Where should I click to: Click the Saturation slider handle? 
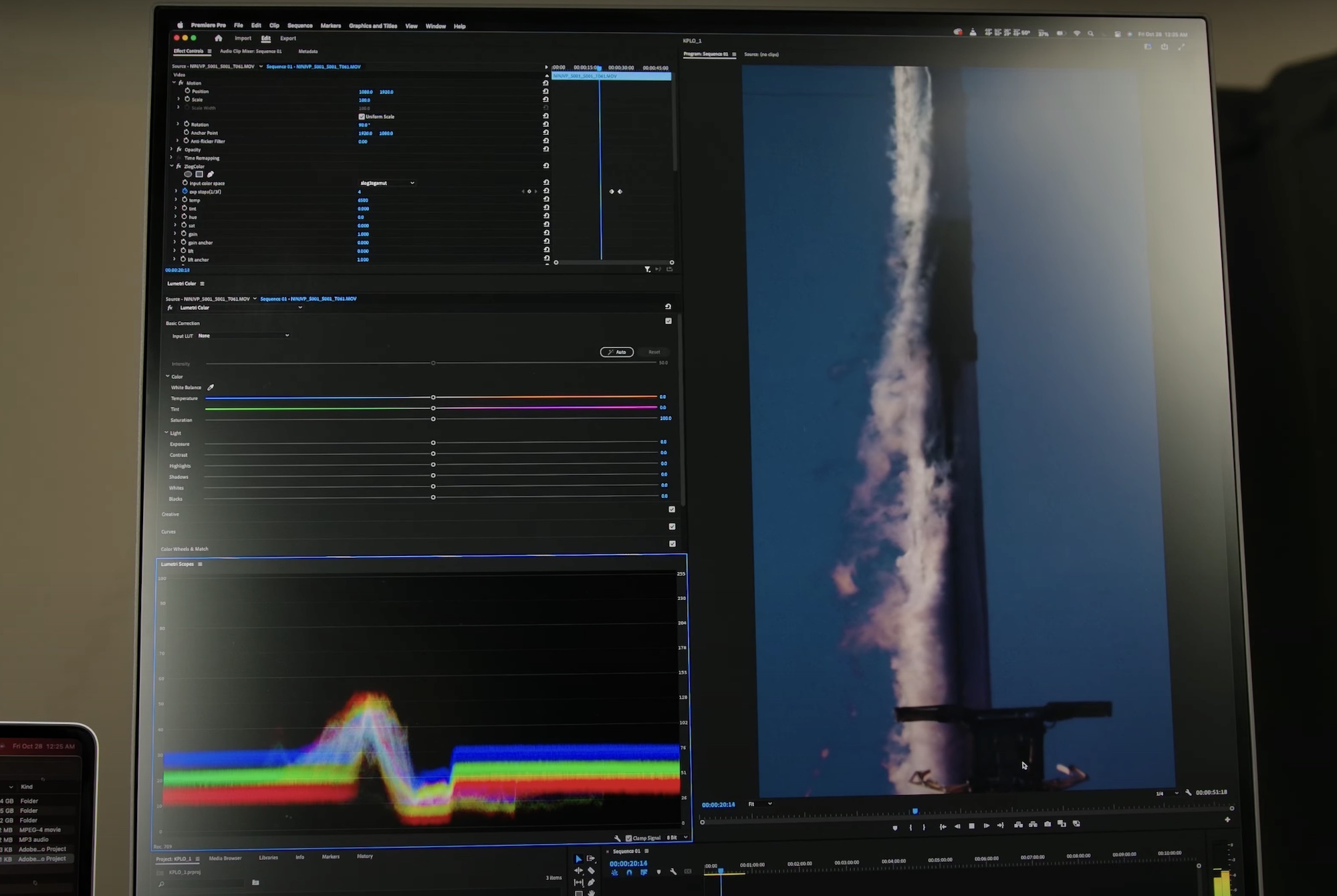point(433,418)
